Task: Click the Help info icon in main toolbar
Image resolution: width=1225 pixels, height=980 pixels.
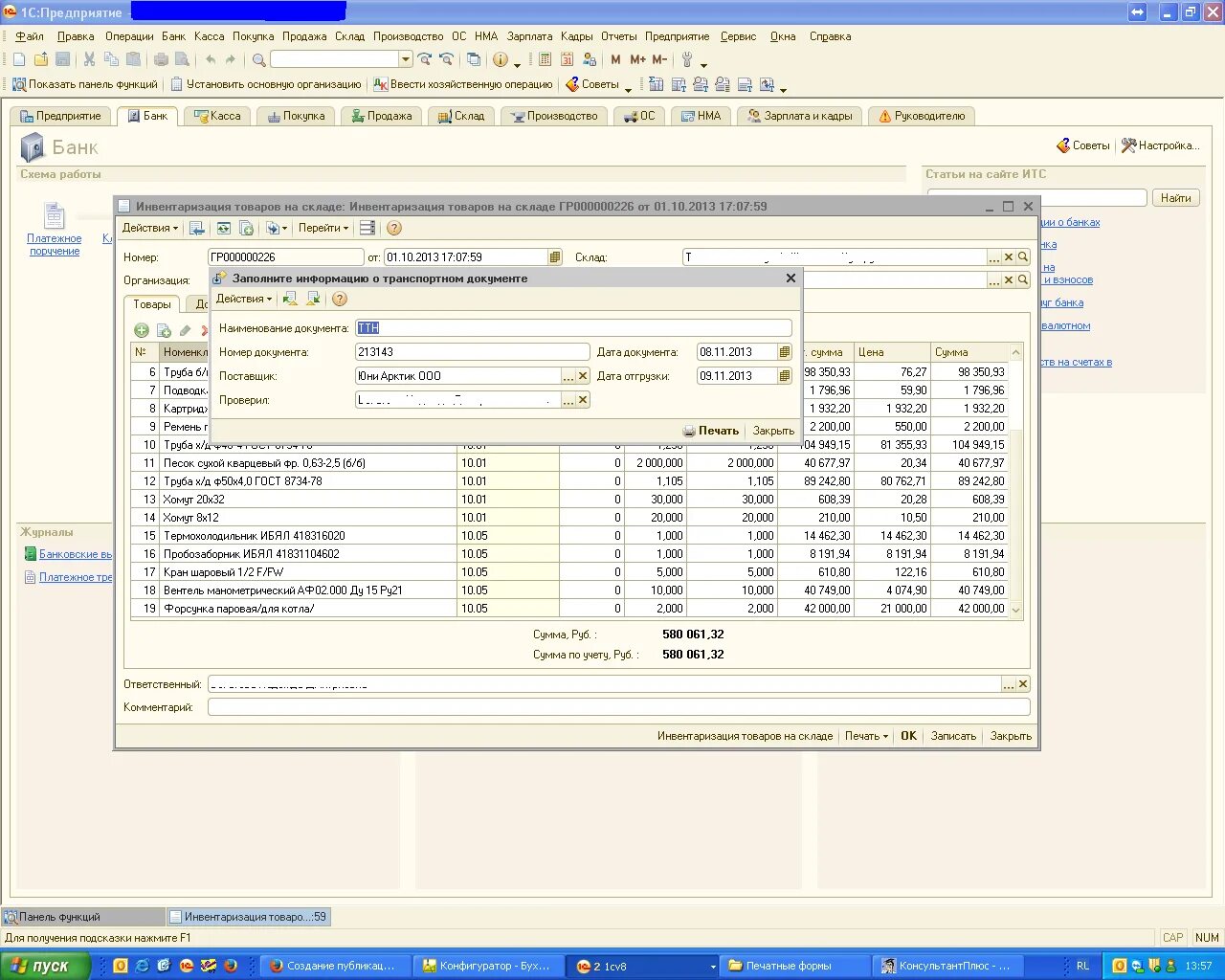Action: pyautogui.click(x=501, y=59)
